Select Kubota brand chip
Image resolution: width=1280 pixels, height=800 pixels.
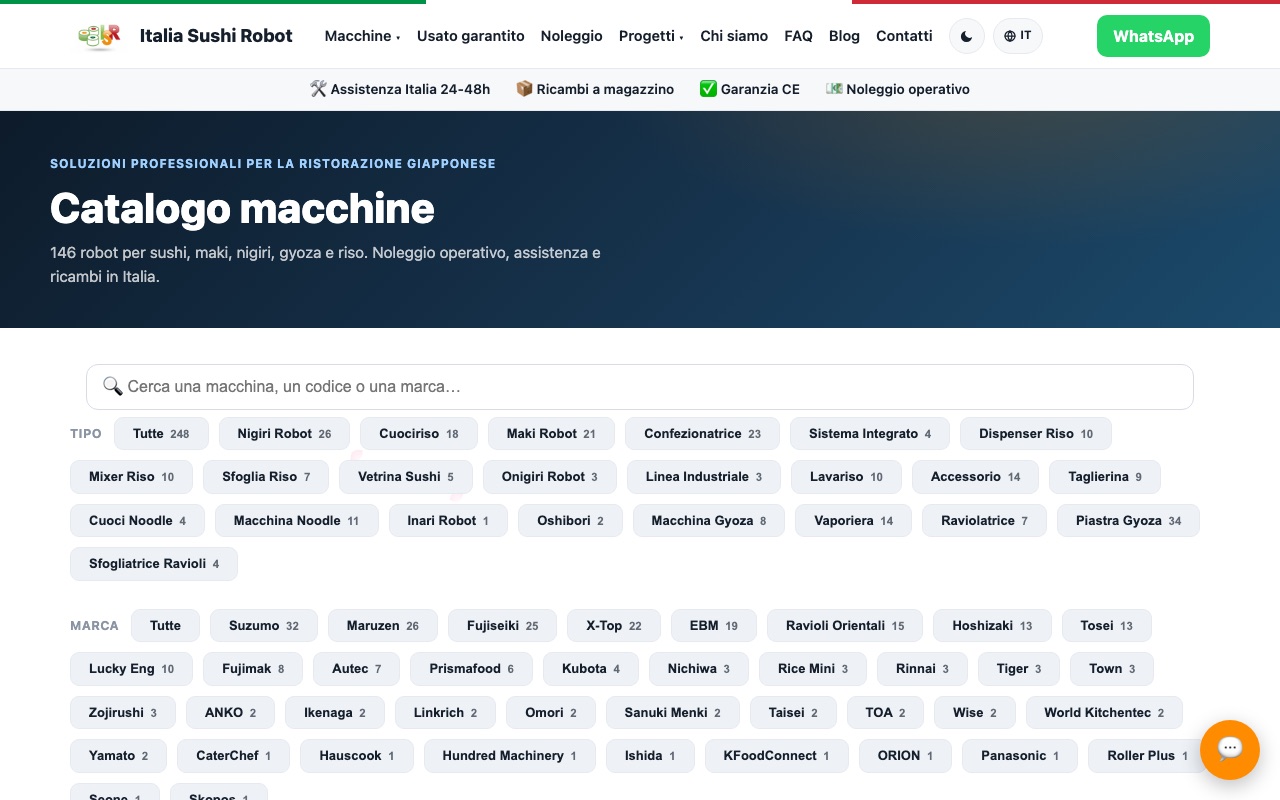click(x=591, y=669)
